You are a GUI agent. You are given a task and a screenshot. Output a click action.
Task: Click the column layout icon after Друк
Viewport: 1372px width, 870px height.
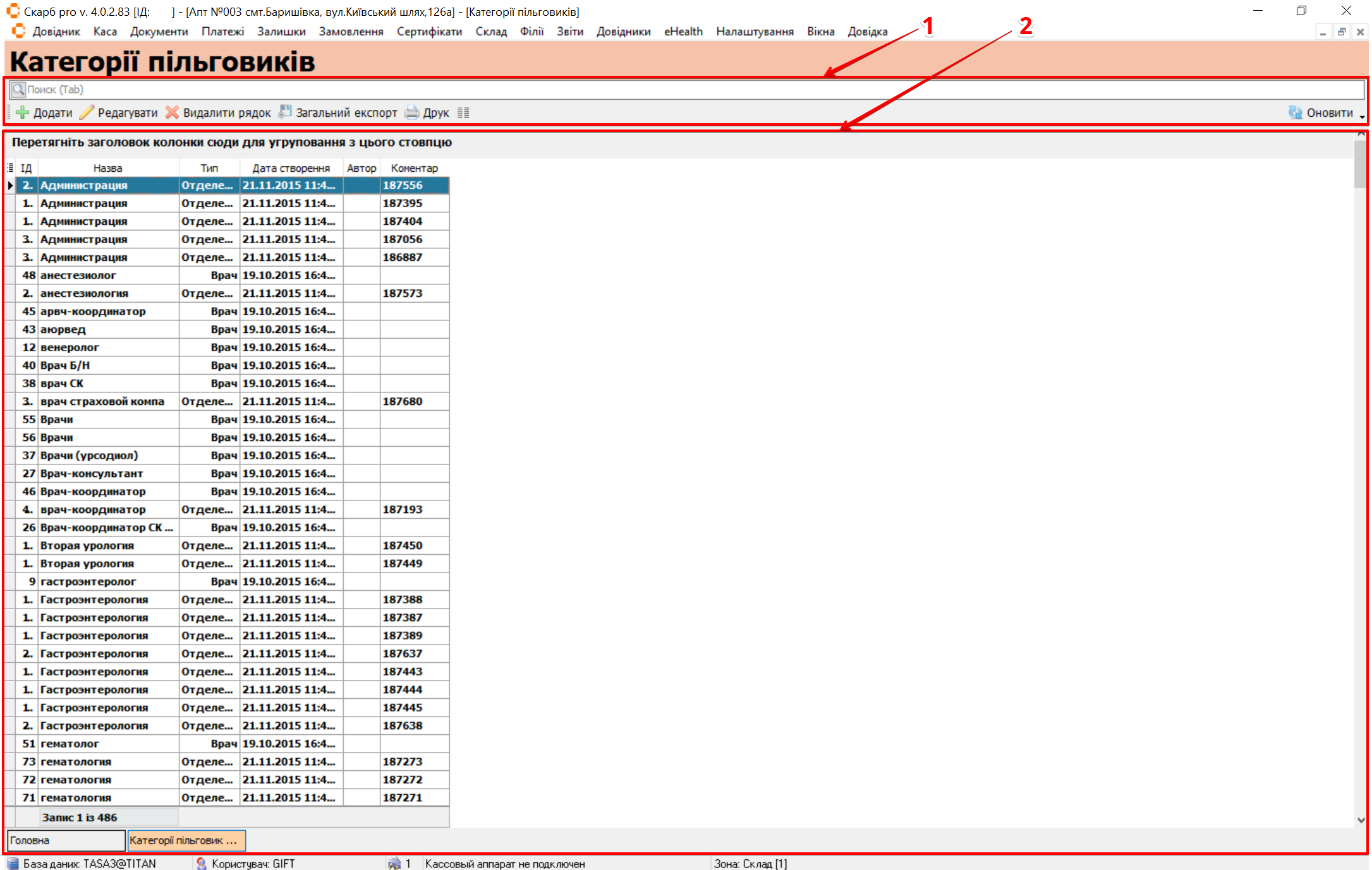463,113
